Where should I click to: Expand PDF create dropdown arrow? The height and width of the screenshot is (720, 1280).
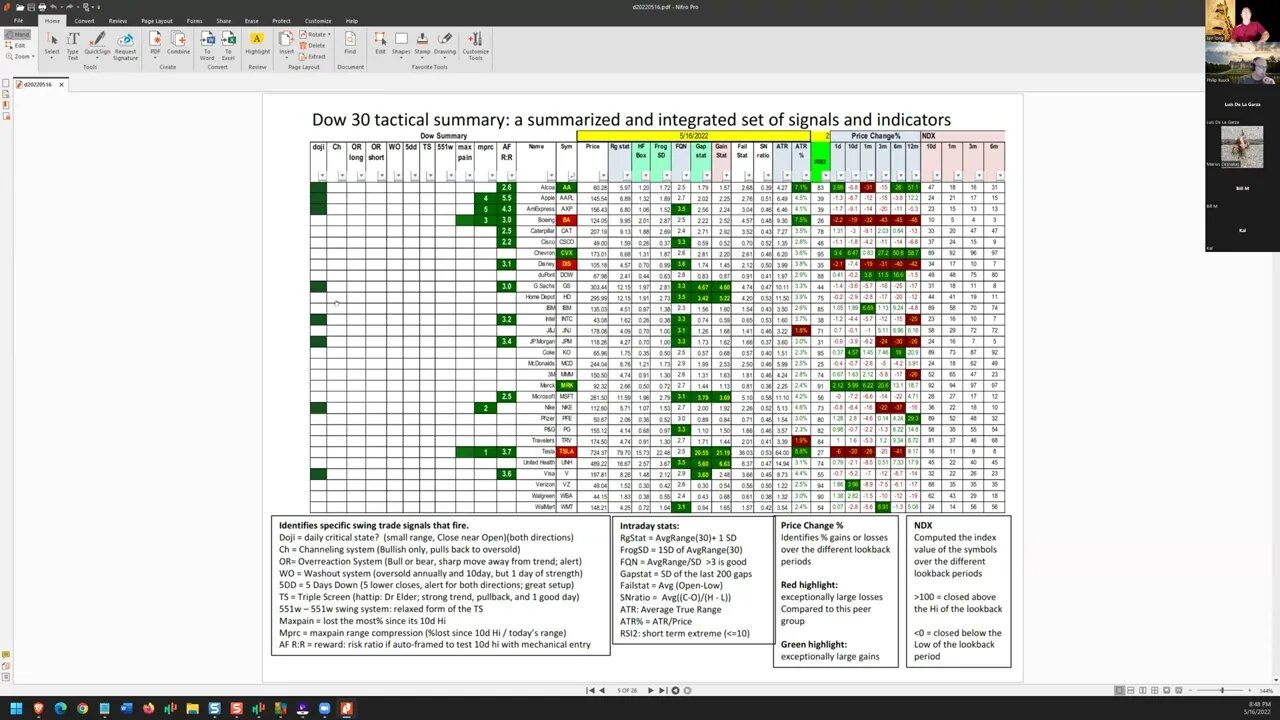coord(155,57)
